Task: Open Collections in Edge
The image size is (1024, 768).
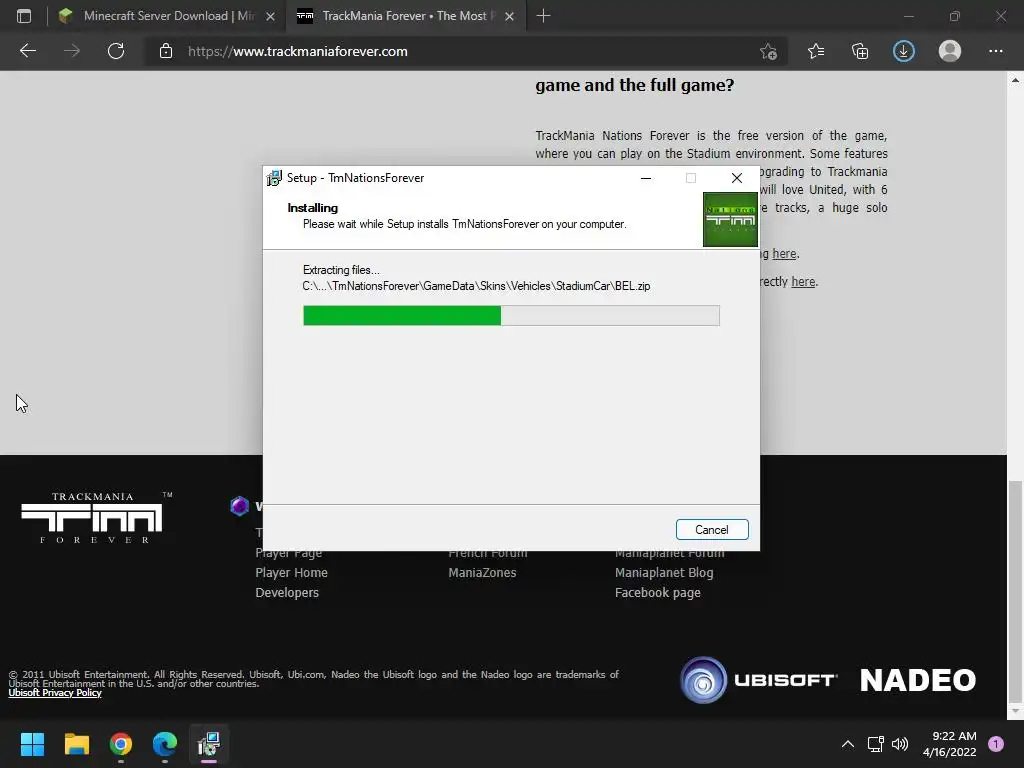Action: [x=860, y=51]
